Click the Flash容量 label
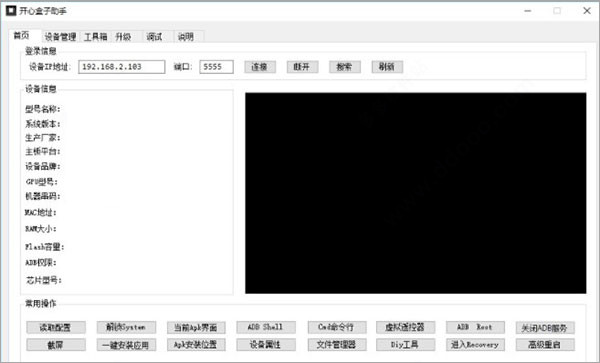 click(x=45, y=247)
